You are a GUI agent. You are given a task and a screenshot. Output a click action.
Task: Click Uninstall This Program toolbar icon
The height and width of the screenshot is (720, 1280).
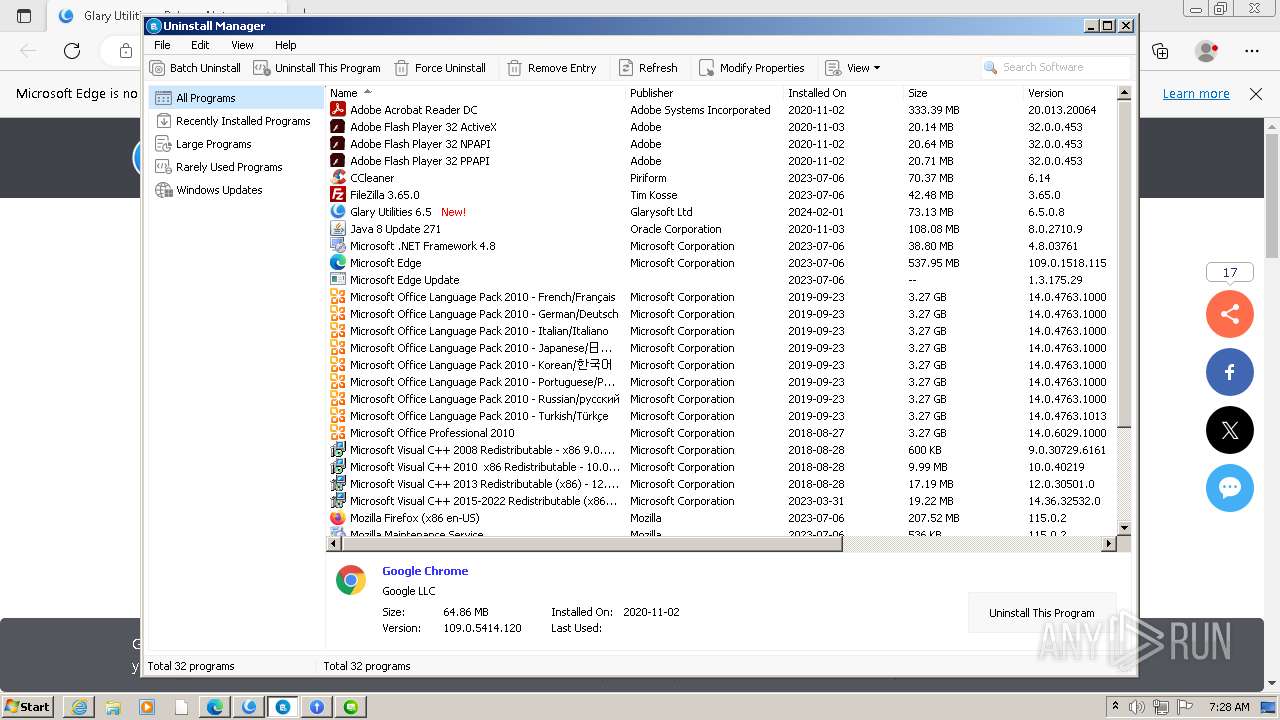pyautogui.click(x=261, y=68)
